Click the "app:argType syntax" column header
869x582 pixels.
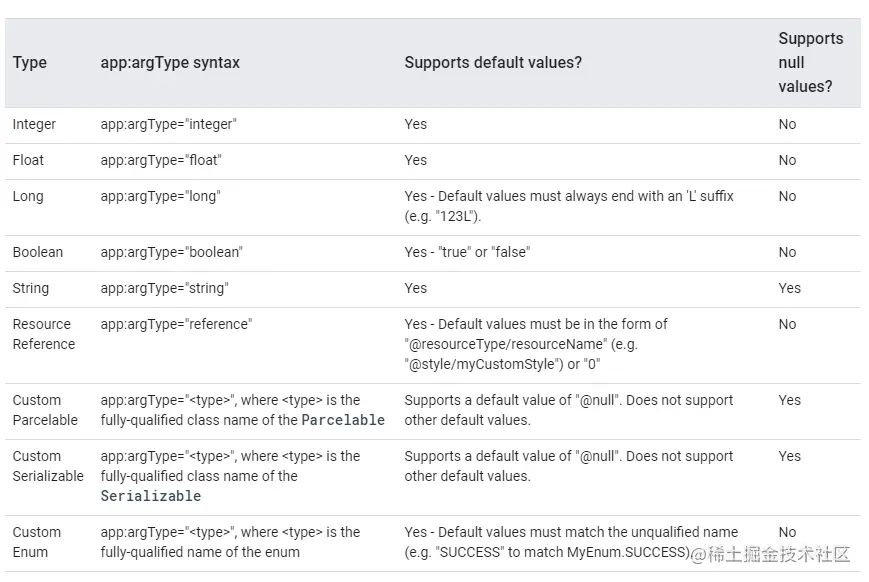coord(170,63)
